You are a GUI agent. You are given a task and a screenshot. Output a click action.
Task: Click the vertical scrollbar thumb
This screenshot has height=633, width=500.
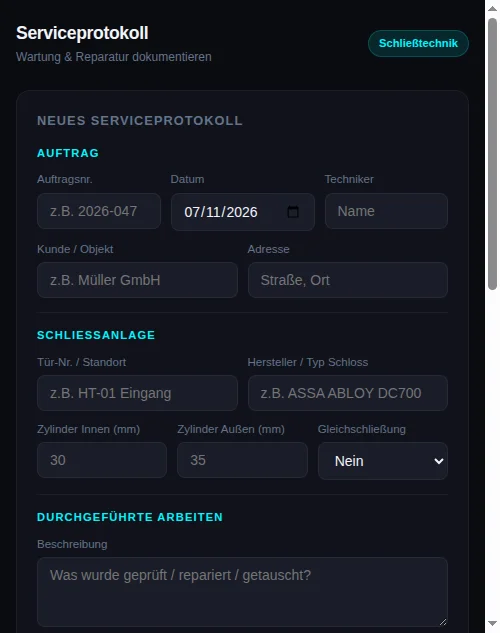click(492, 154)
